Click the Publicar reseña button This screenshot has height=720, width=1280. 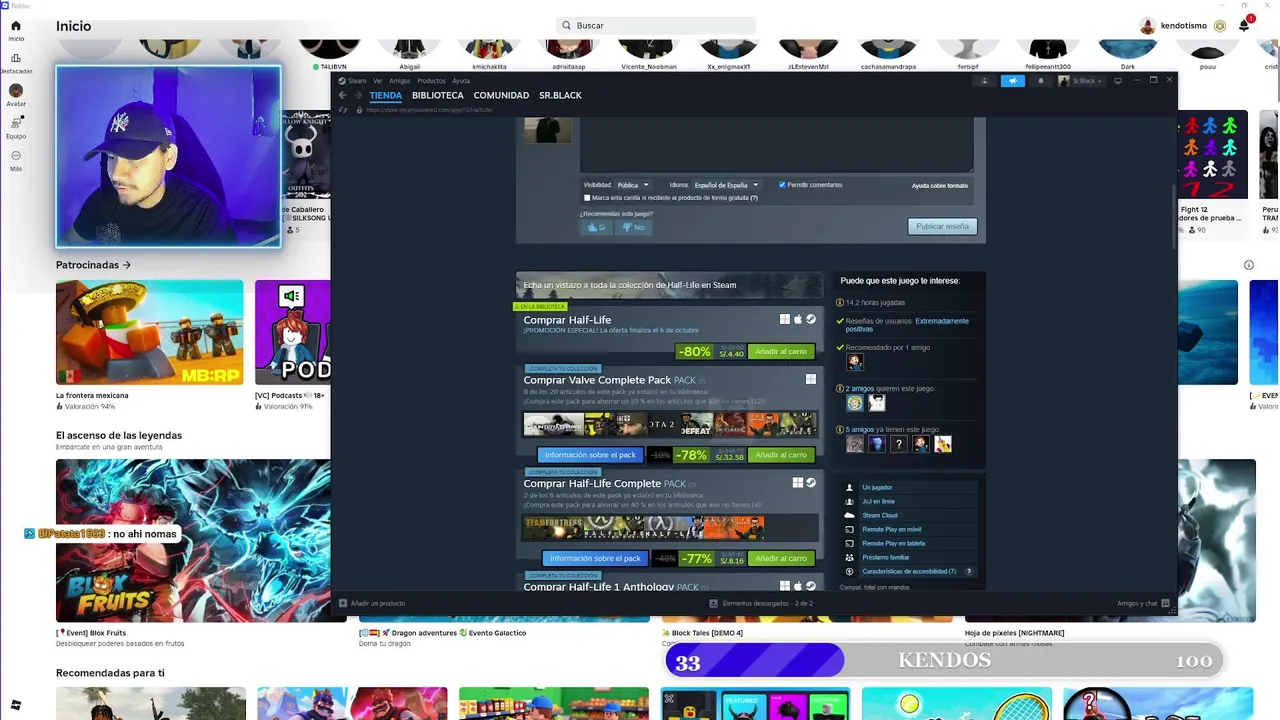(942, 227)
